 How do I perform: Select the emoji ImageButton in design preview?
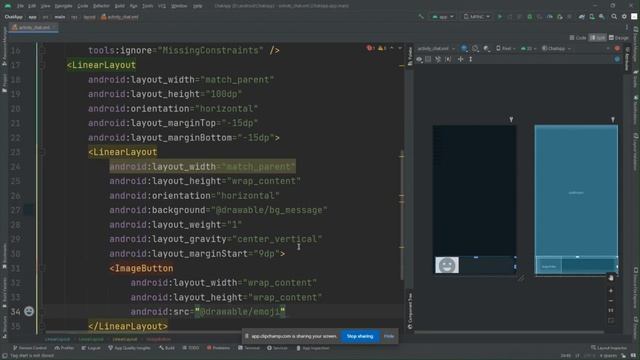coord(447,265)
